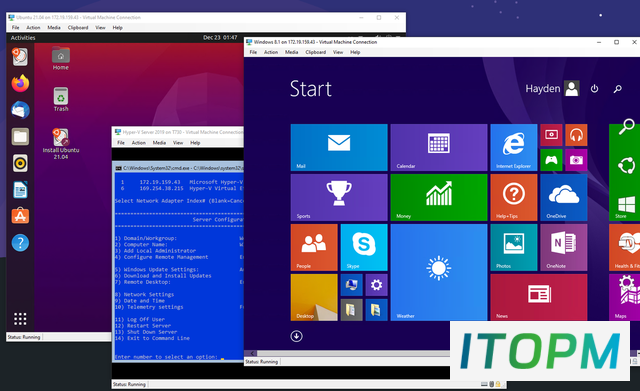The image size is (640, 391).
Task: Open Show Applications grid in Ubuntu dock
Action: point(20,319)
